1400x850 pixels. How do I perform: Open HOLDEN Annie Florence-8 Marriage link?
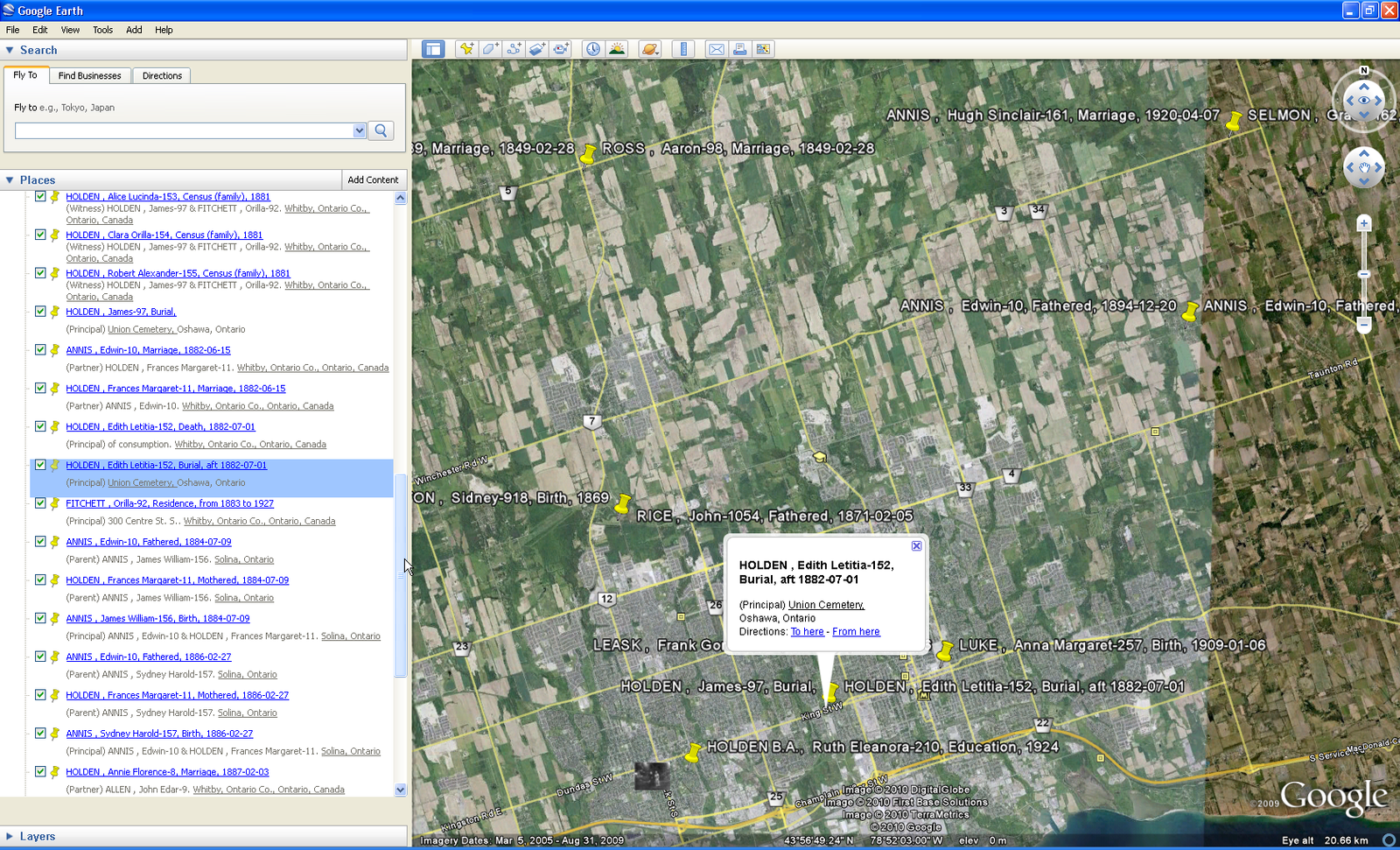click(x=167, y=772)
